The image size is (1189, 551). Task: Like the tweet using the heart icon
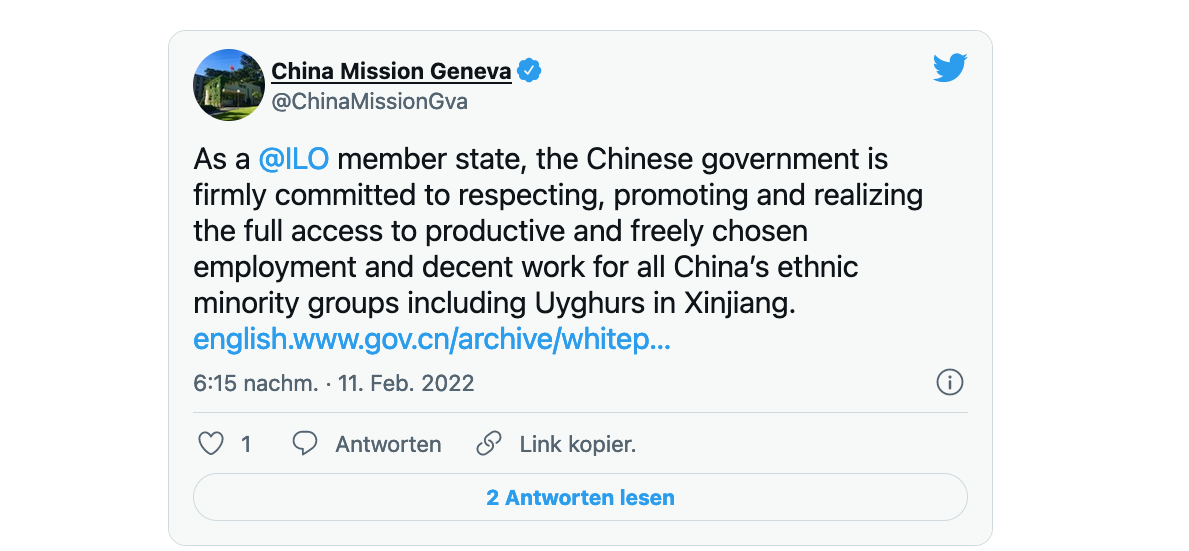point(211,444)
